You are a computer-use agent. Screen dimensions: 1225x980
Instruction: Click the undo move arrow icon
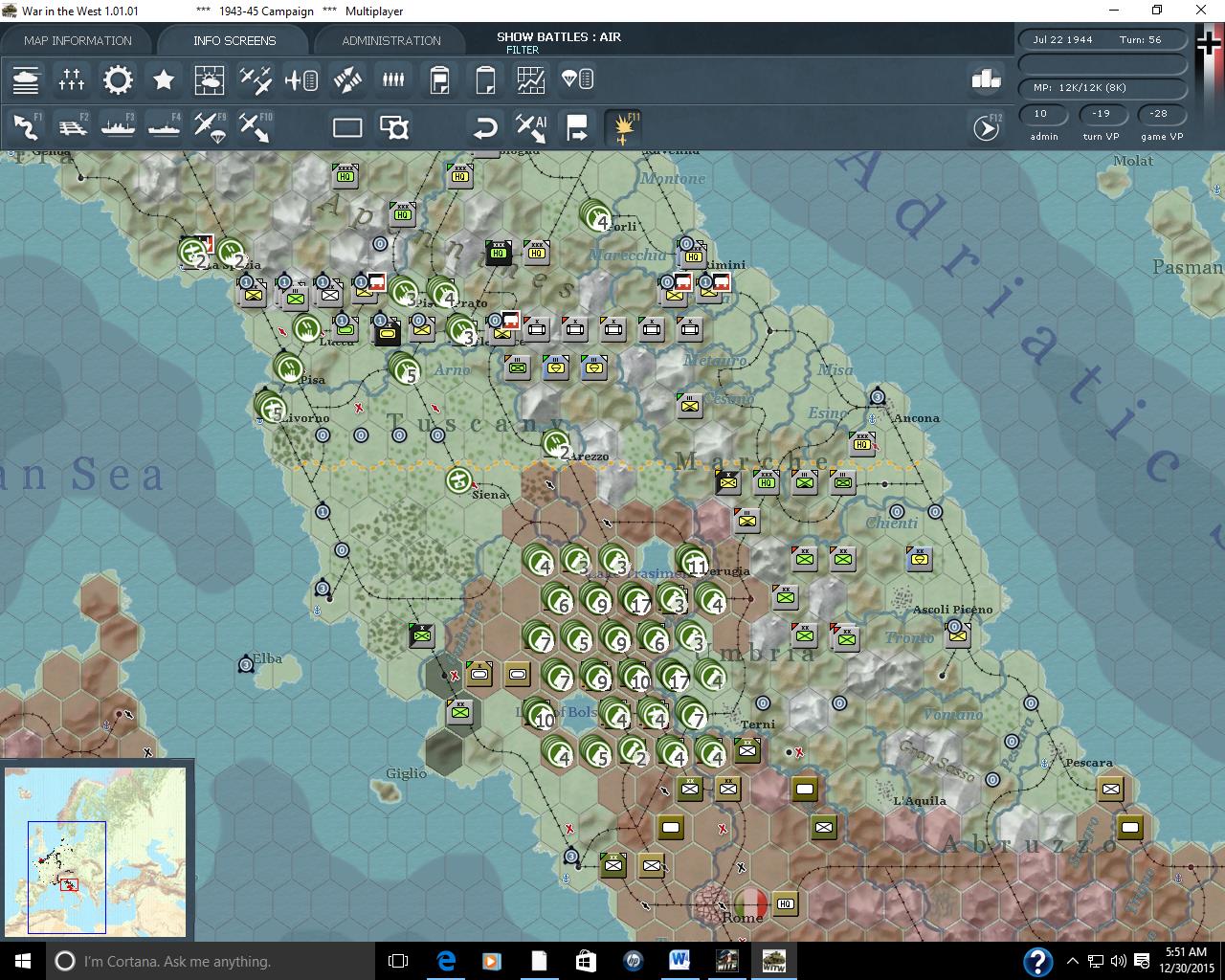pos(485,127)
